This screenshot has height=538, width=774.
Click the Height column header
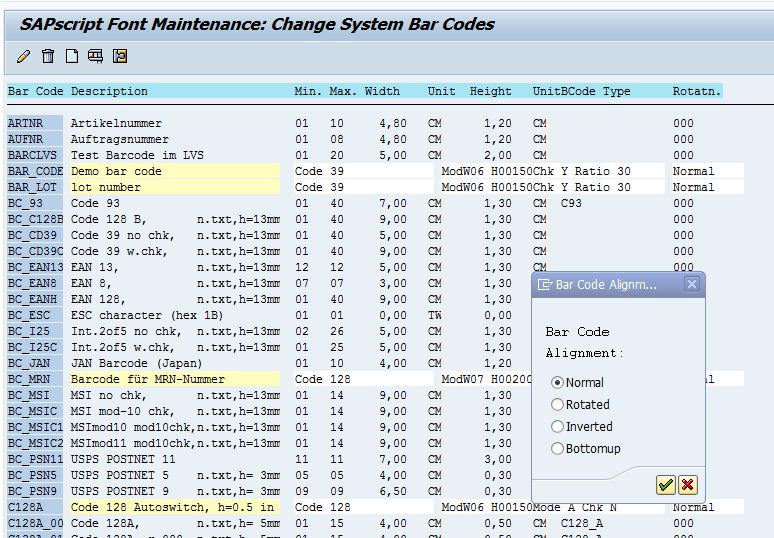490,91
